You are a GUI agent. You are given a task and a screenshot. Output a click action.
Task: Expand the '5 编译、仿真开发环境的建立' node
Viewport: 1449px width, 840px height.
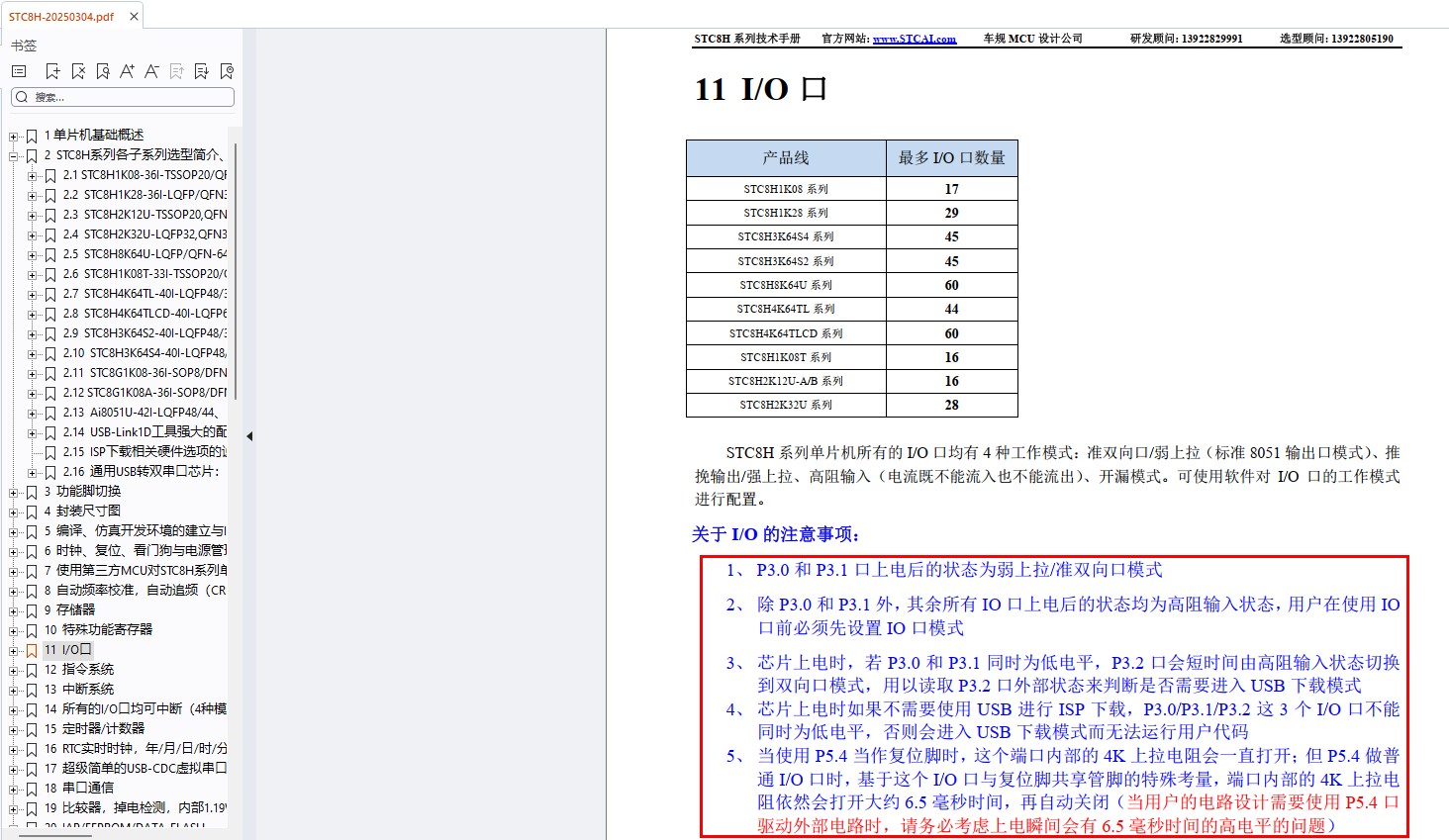click(x=14, y=531)
